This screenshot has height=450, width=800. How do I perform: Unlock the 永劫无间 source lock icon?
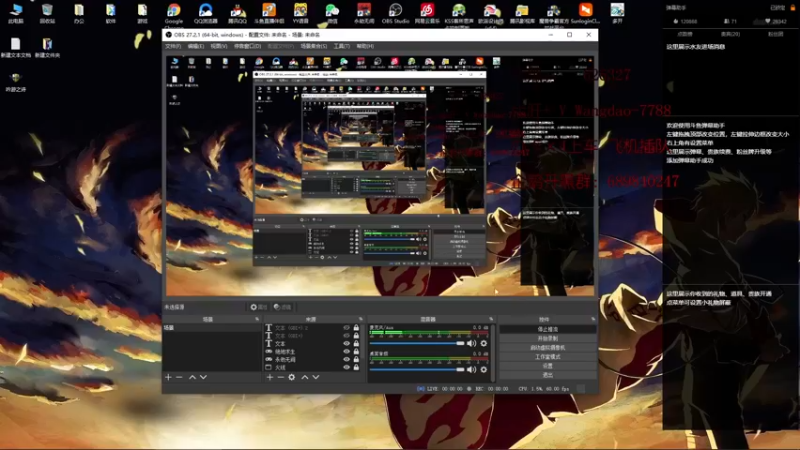click(x=356, y=359)
